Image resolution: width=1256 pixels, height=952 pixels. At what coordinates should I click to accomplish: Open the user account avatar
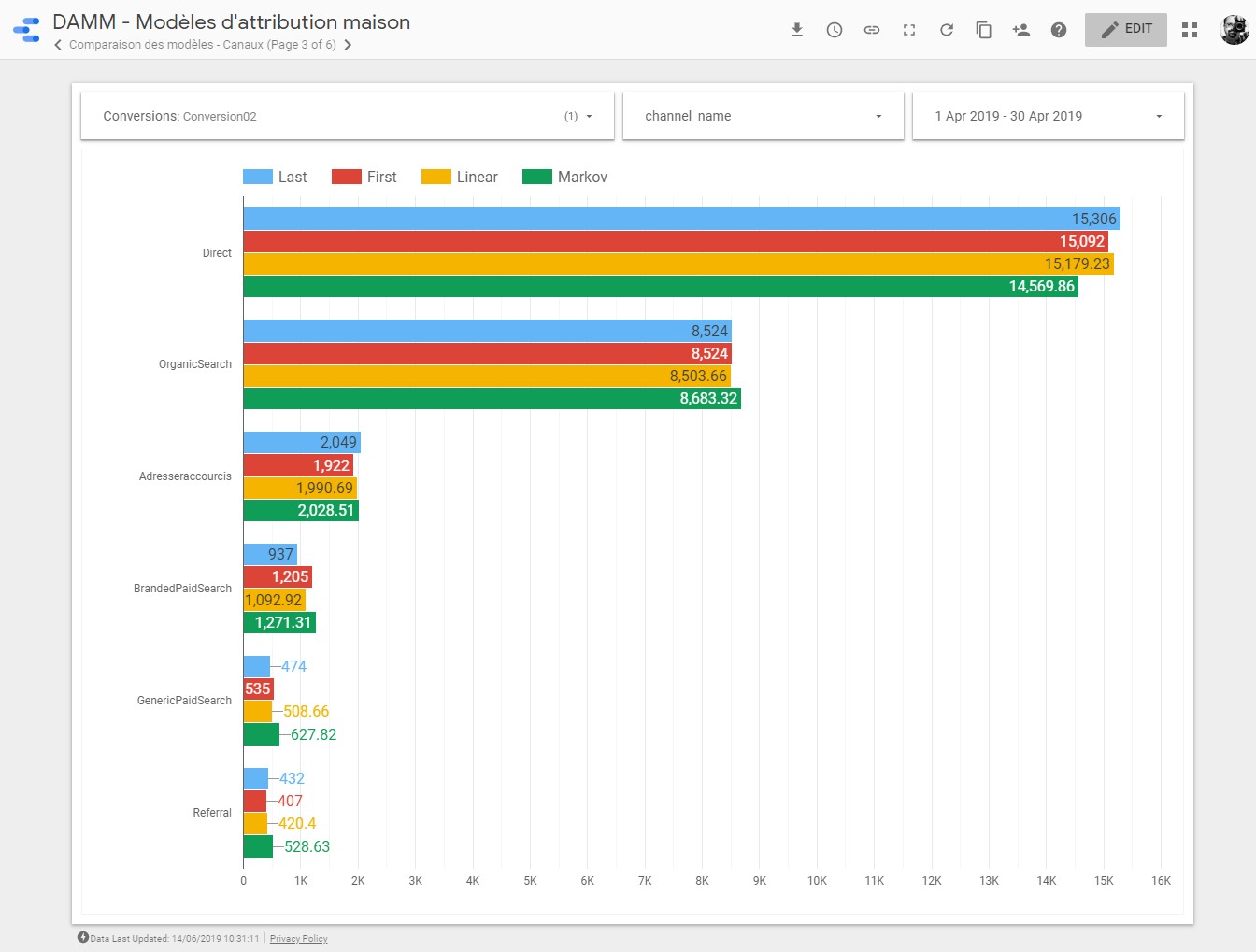1235,30
